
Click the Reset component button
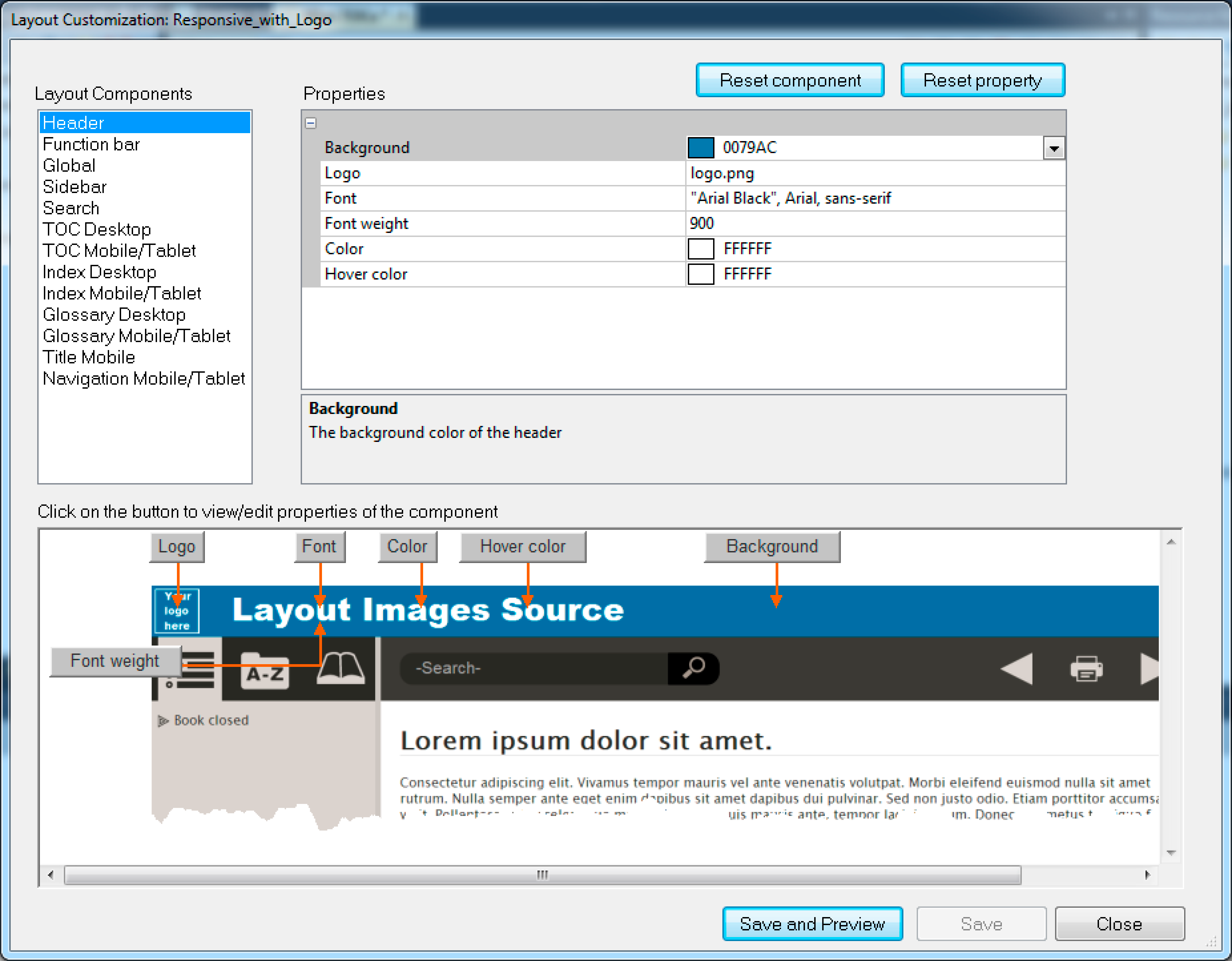tap(790, 80)
